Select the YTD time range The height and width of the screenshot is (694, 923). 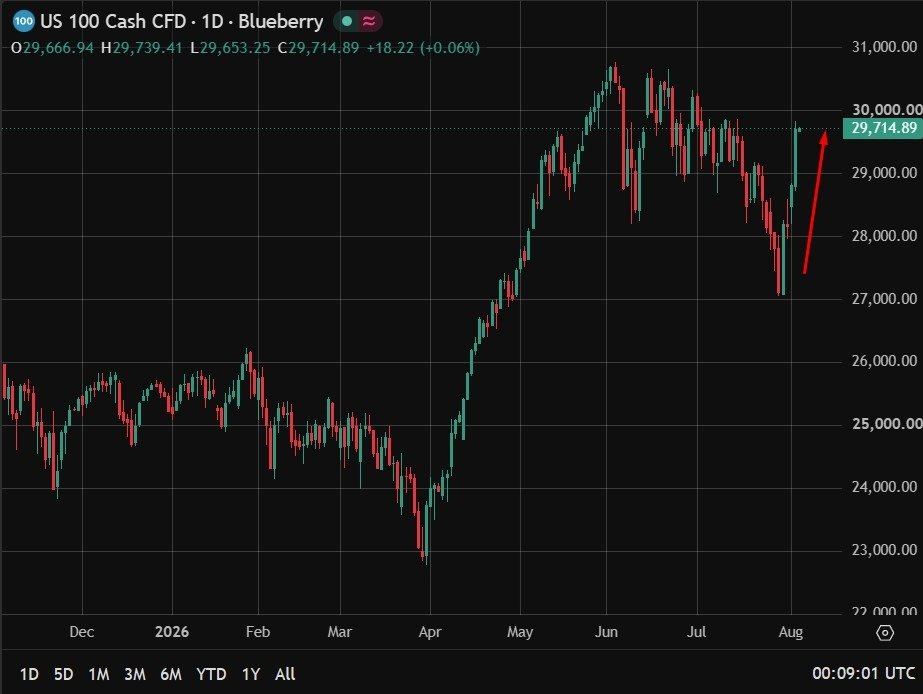point(211,674)
